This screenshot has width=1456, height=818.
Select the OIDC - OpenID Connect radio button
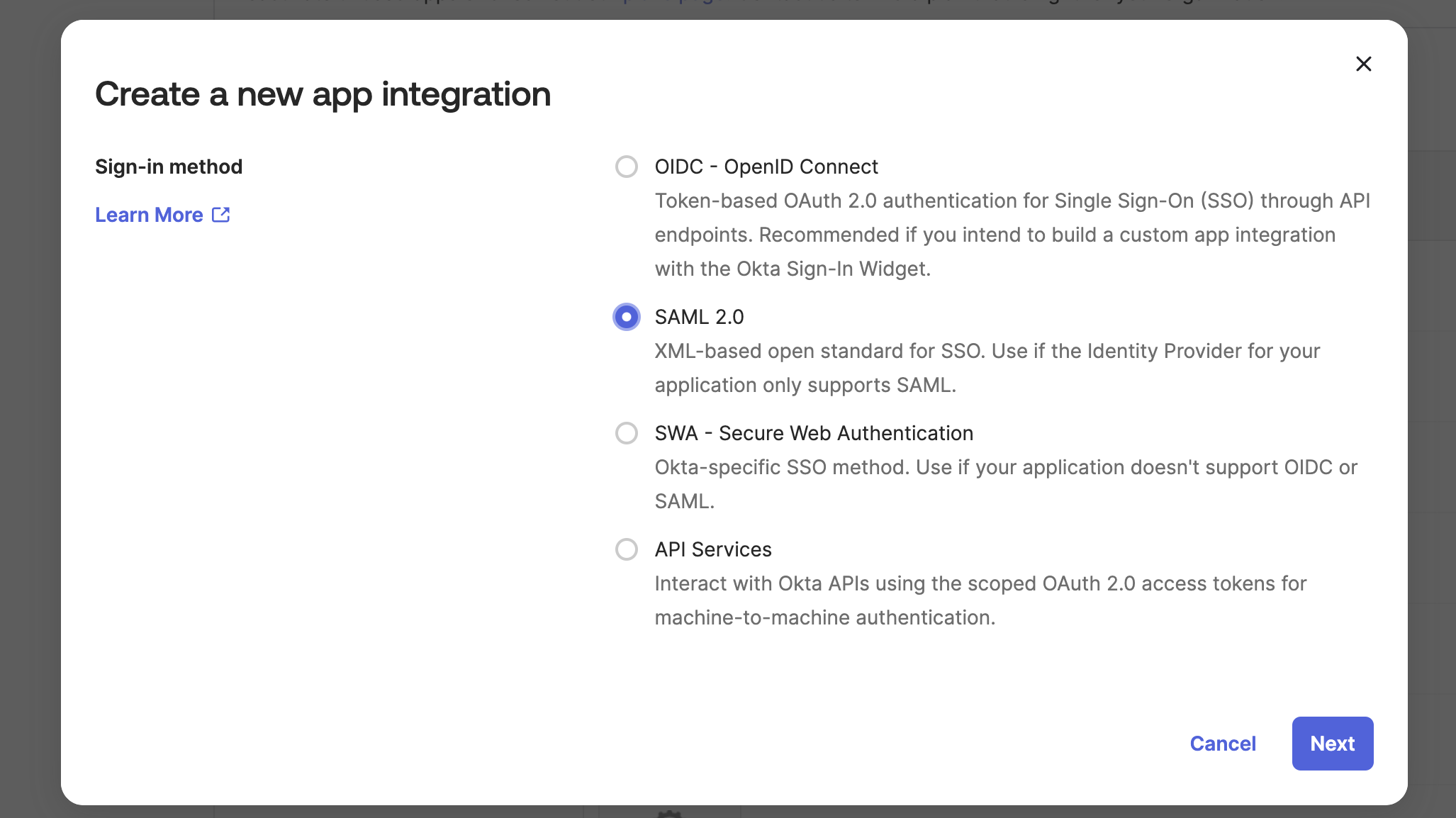(x=627, y=167)
